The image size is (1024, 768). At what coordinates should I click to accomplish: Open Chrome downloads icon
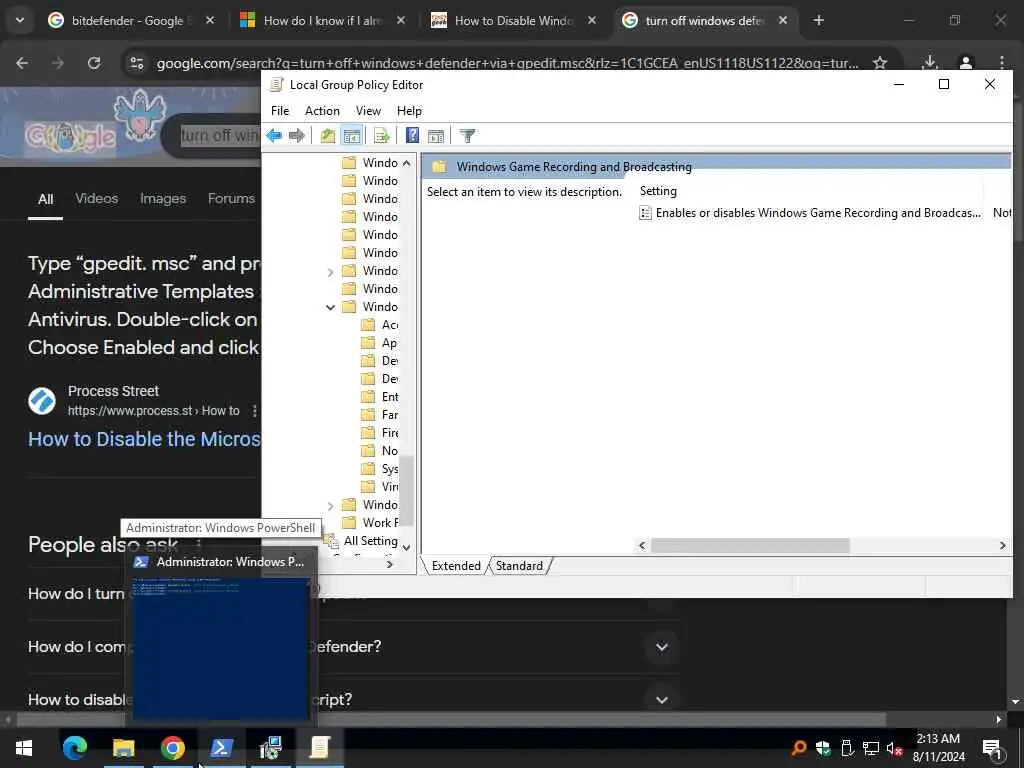(x=929, y=63)
